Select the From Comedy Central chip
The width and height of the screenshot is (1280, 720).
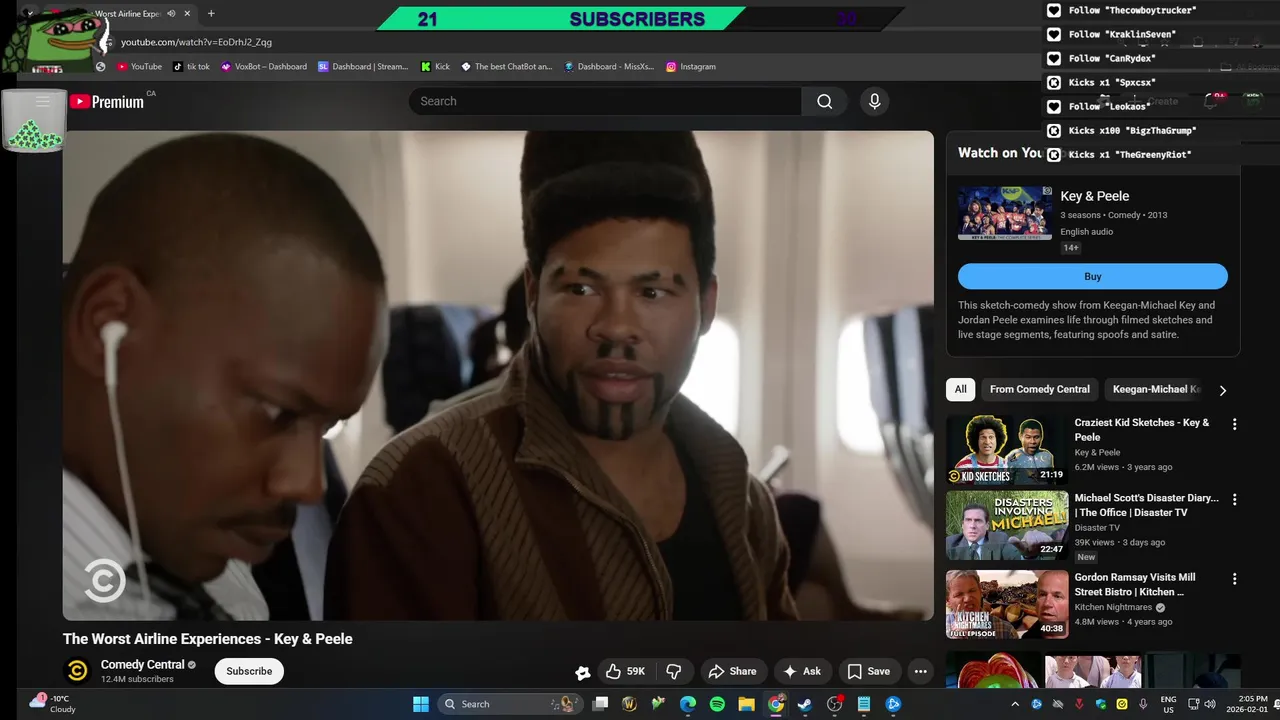coord(1040,390)
